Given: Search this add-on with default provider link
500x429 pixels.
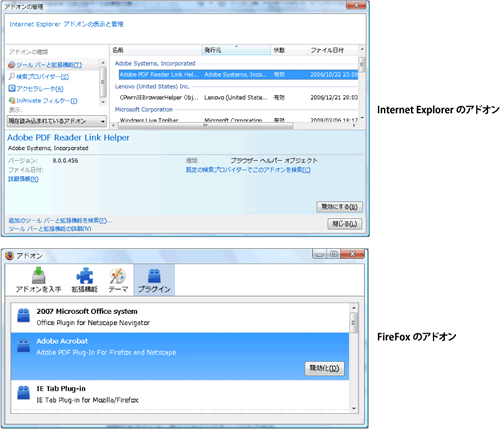Looking at the screenshot, I should pyautogui.click(x=248, y=170).
